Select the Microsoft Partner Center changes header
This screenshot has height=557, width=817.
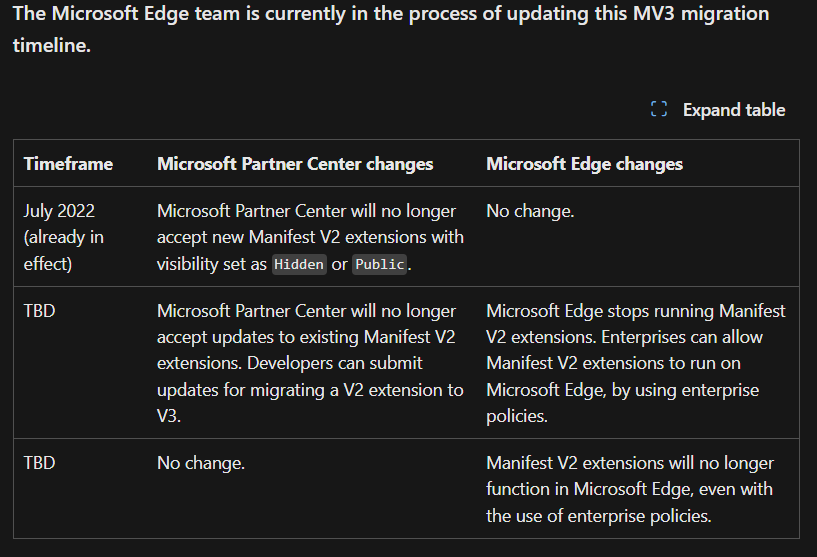pyautogui.click(x=295, y=164)
